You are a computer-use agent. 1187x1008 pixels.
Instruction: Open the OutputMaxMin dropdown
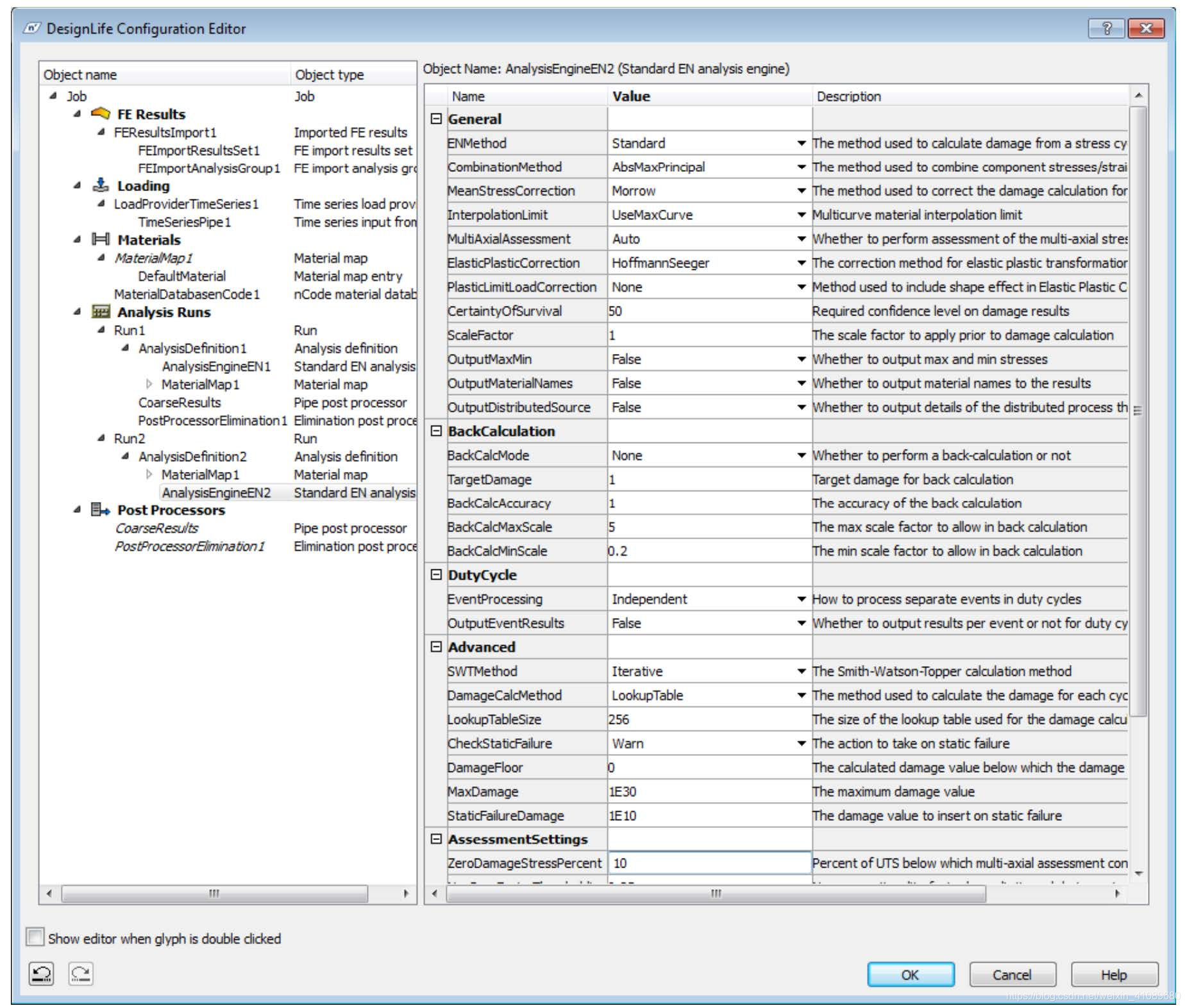click(x=802, y=359)
